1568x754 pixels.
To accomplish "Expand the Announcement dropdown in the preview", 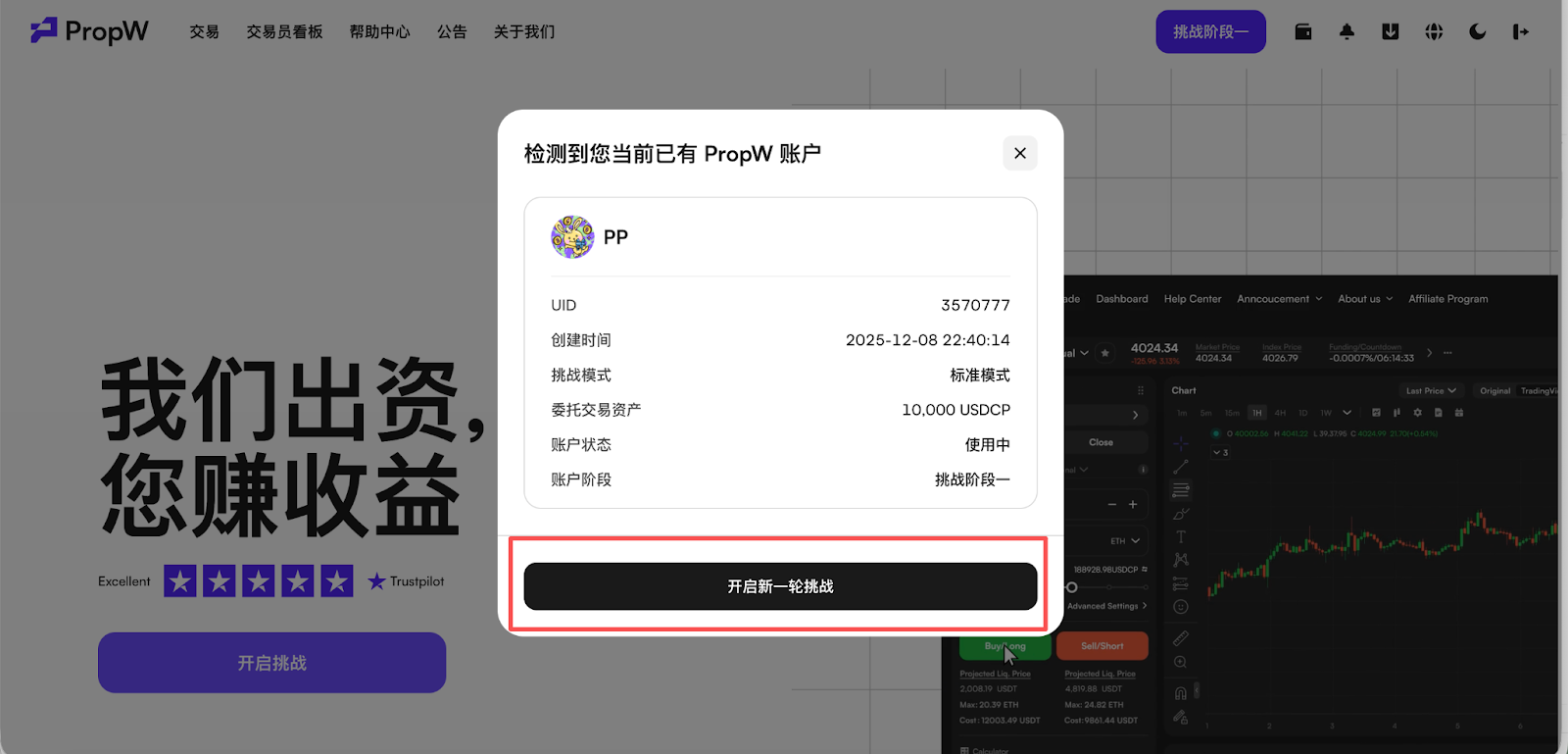I will pyautogui.click(x=1280, y=299).
